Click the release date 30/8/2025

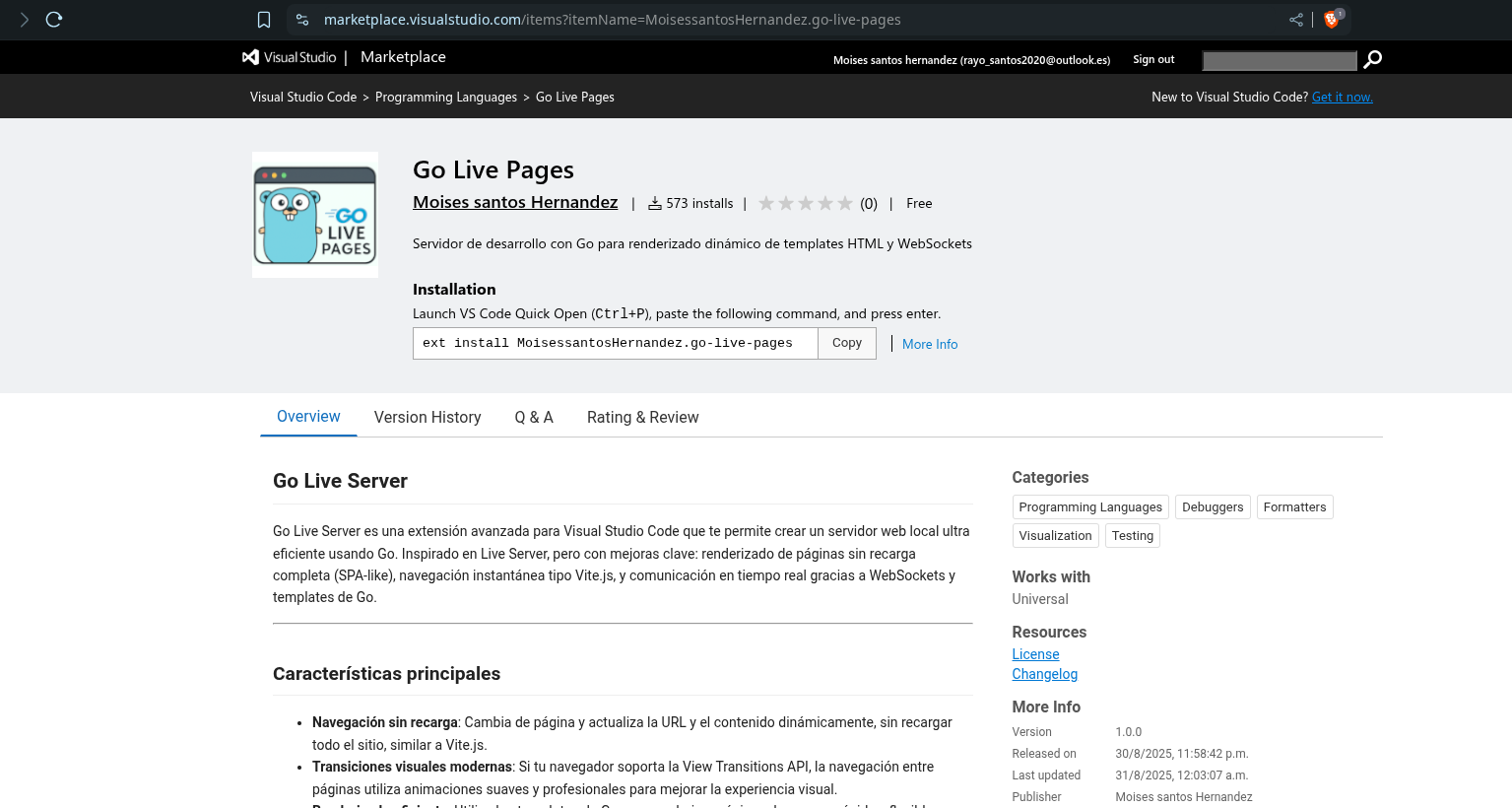tap(1181, 754)
